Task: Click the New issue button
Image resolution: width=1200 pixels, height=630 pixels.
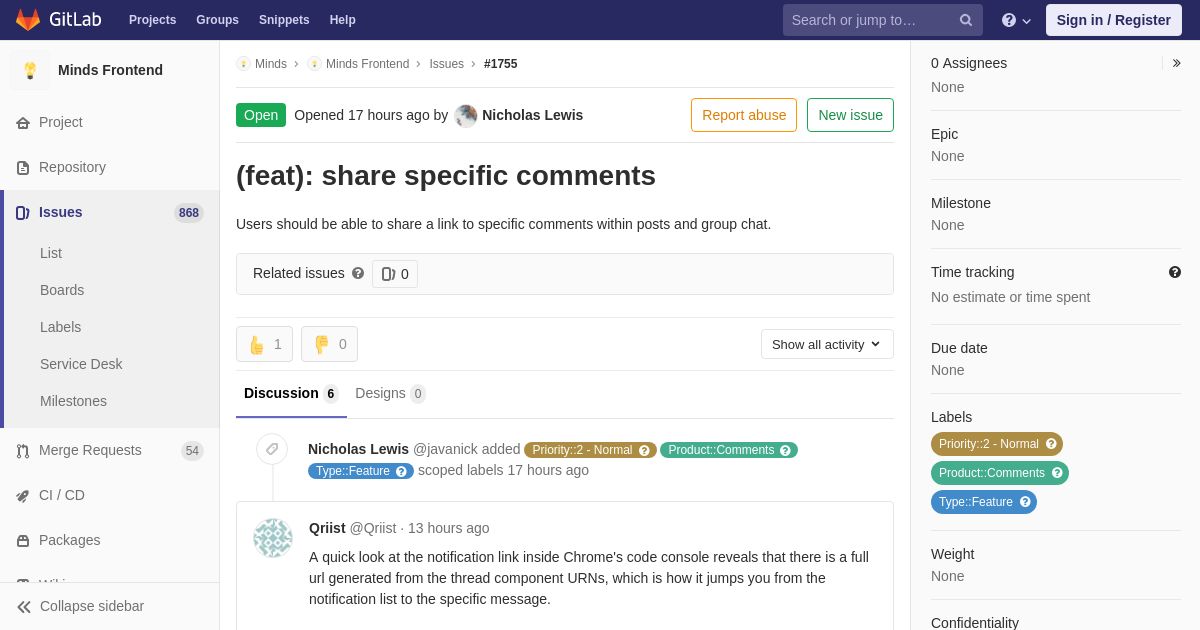Action: coord(850,115)
